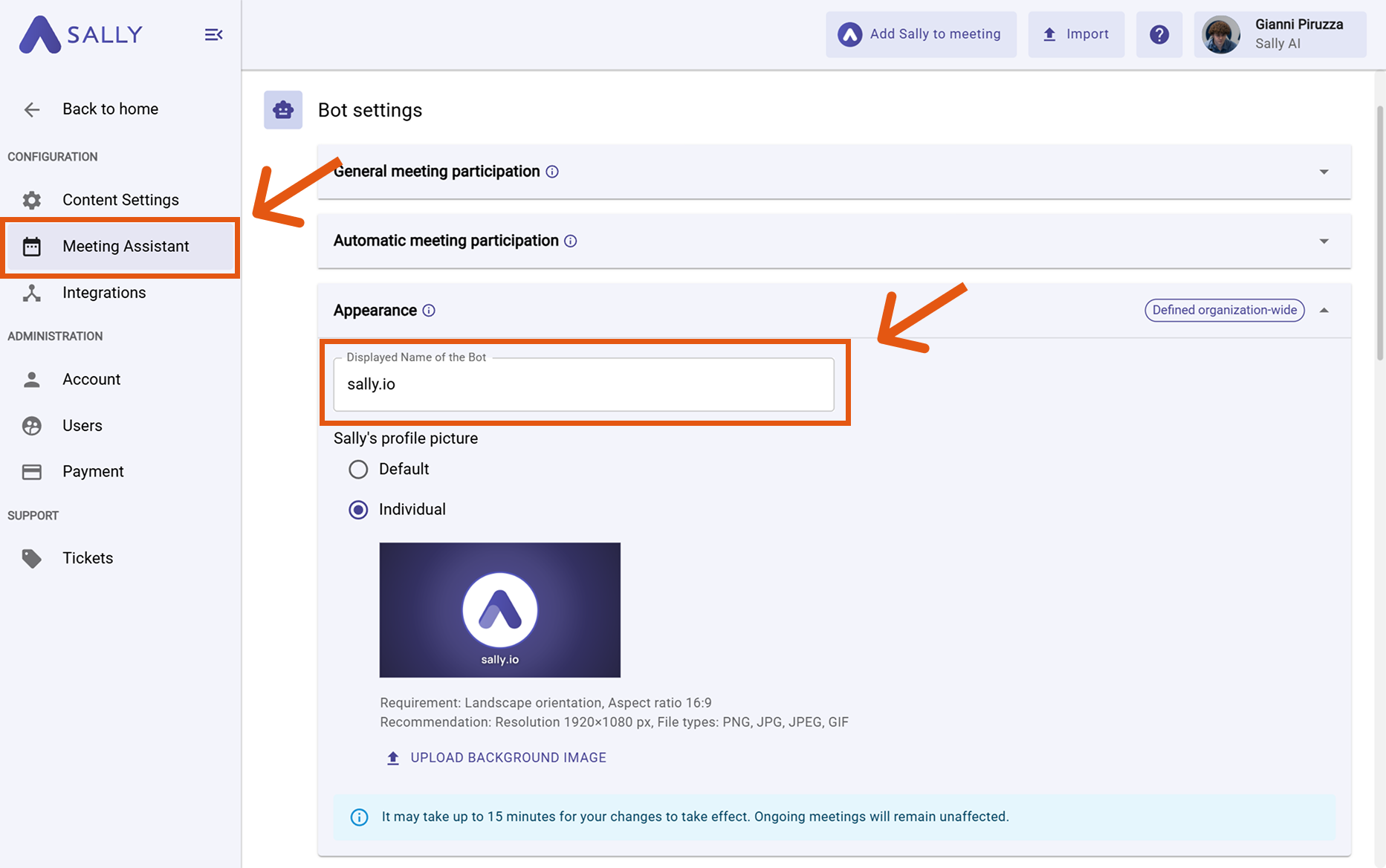This screenshot has height=868, width=1386.
Task: Click info icon next to Automatic meeting participation
Action: [x=571, y=241]
